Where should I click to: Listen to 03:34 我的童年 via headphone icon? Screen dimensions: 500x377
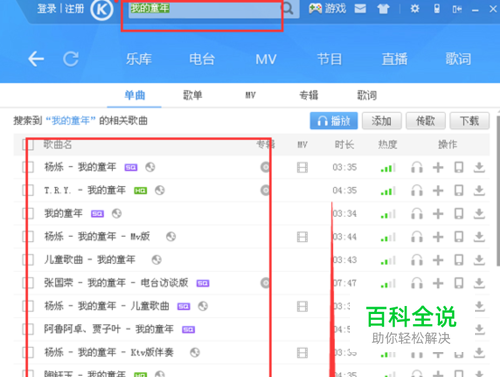417,214
